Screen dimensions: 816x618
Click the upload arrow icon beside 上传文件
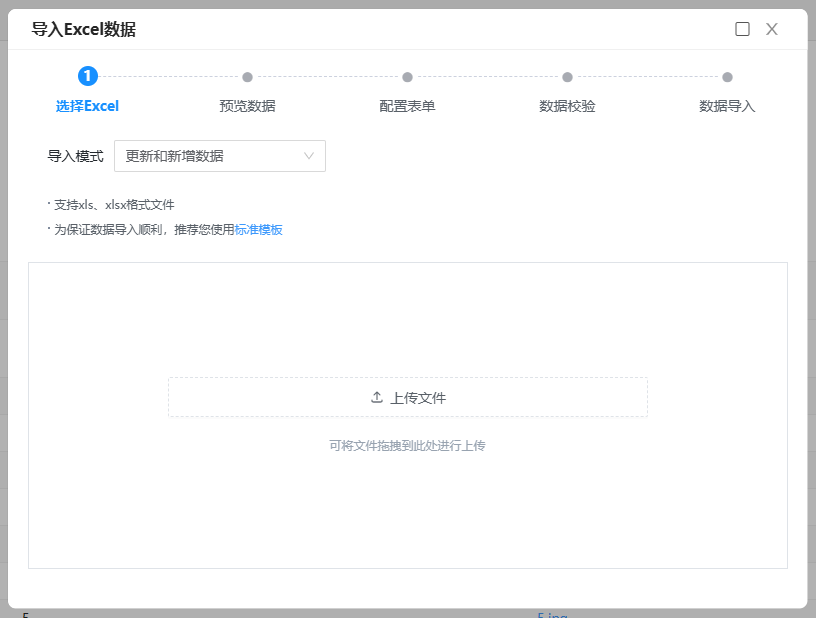point(377,397)
